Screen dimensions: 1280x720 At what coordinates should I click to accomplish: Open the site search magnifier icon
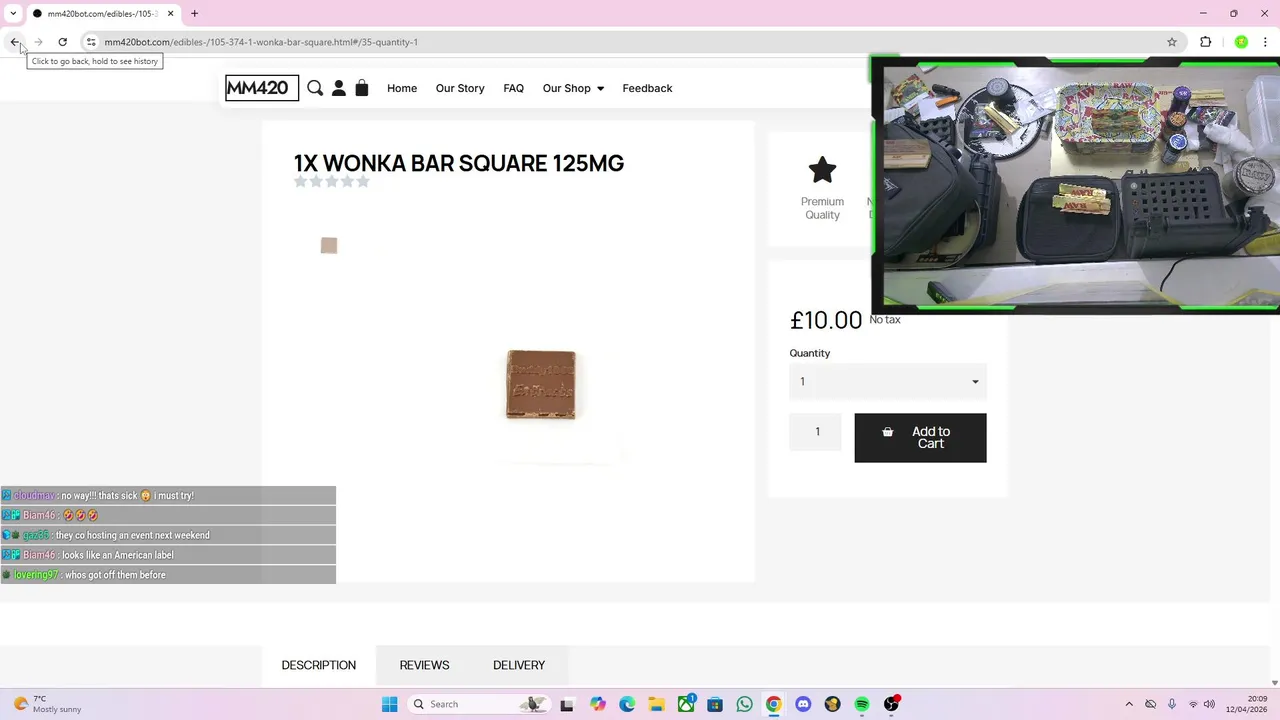315,88
